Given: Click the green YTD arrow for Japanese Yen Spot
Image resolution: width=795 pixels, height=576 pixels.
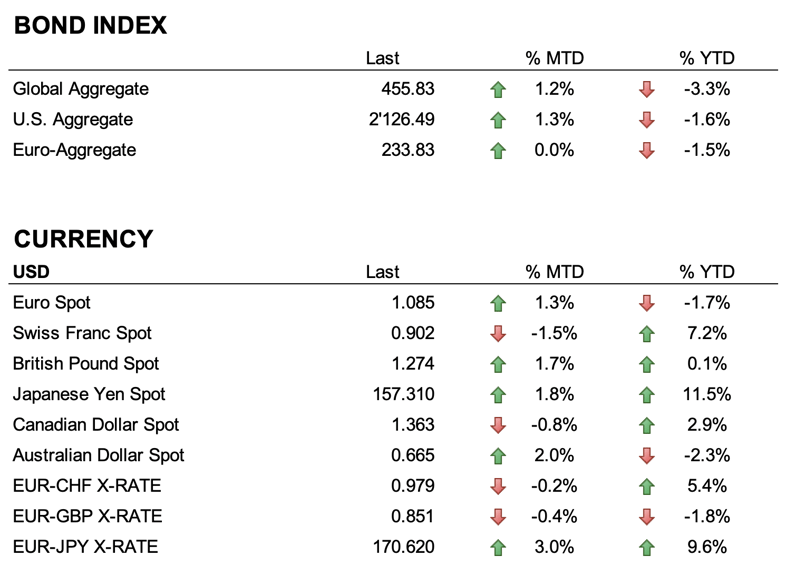Looking at the screenshot, I should [646, 395].
